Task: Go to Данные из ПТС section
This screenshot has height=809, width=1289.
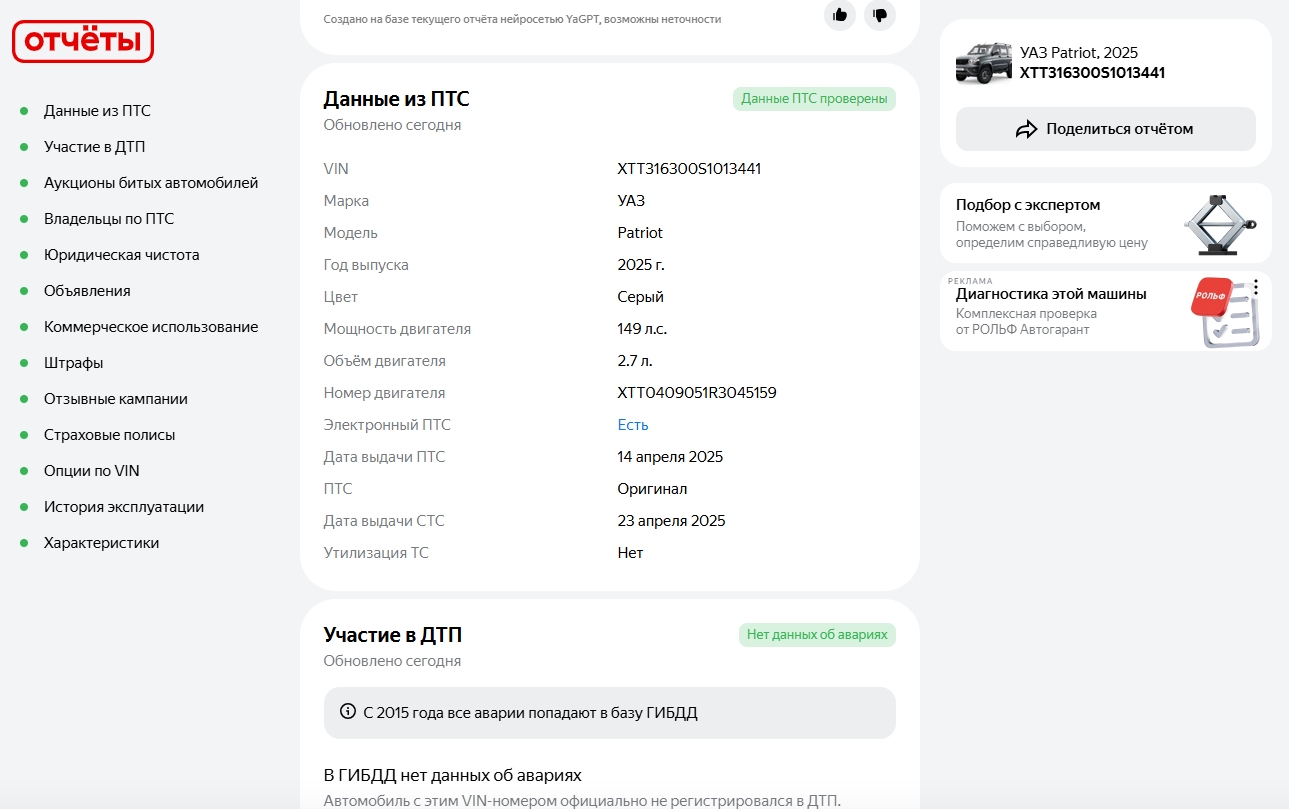Action: [x=97, y=111]
